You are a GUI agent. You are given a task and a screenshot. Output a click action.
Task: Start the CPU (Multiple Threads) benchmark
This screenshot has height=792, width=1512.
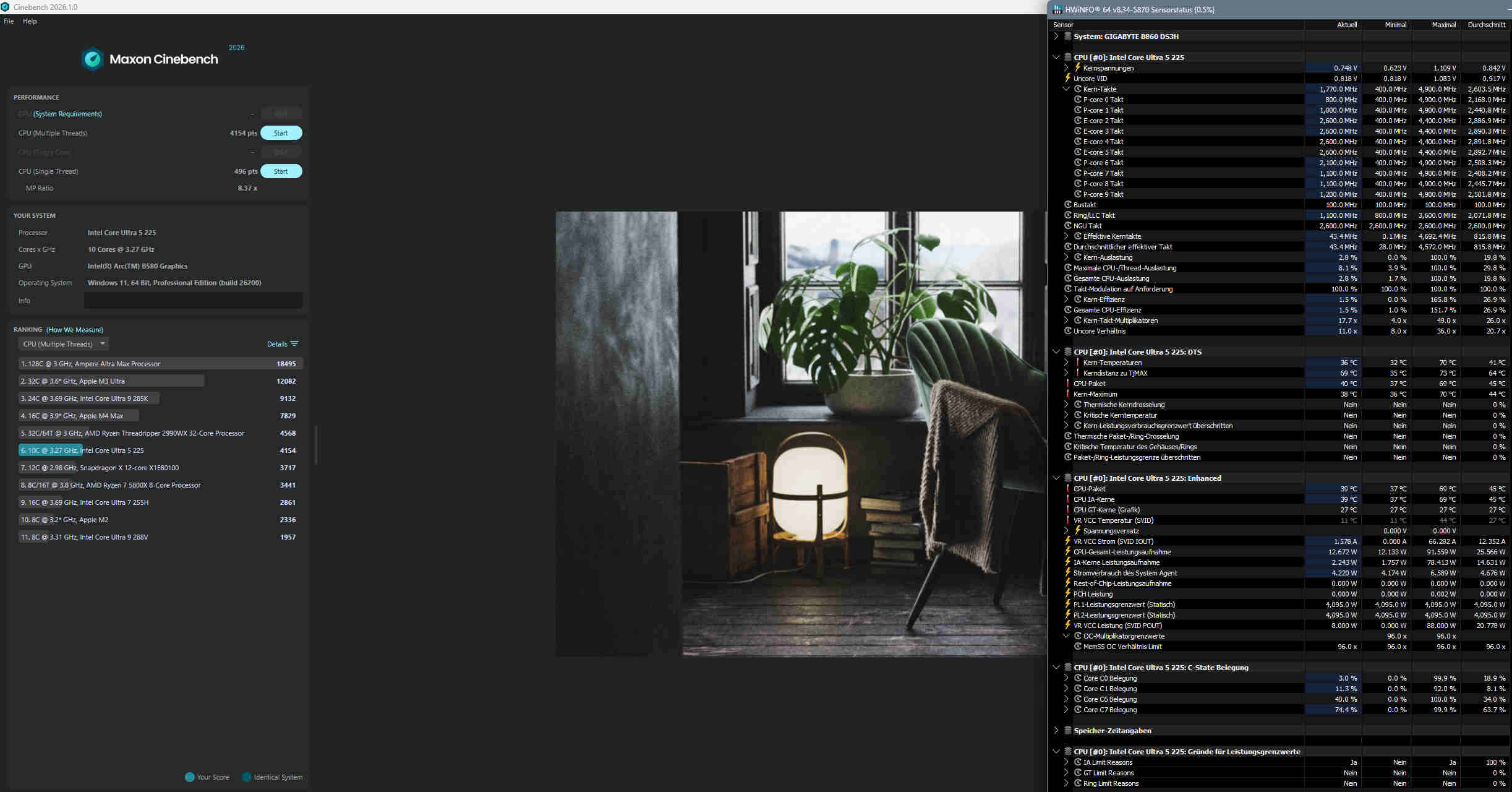(281, 133)
